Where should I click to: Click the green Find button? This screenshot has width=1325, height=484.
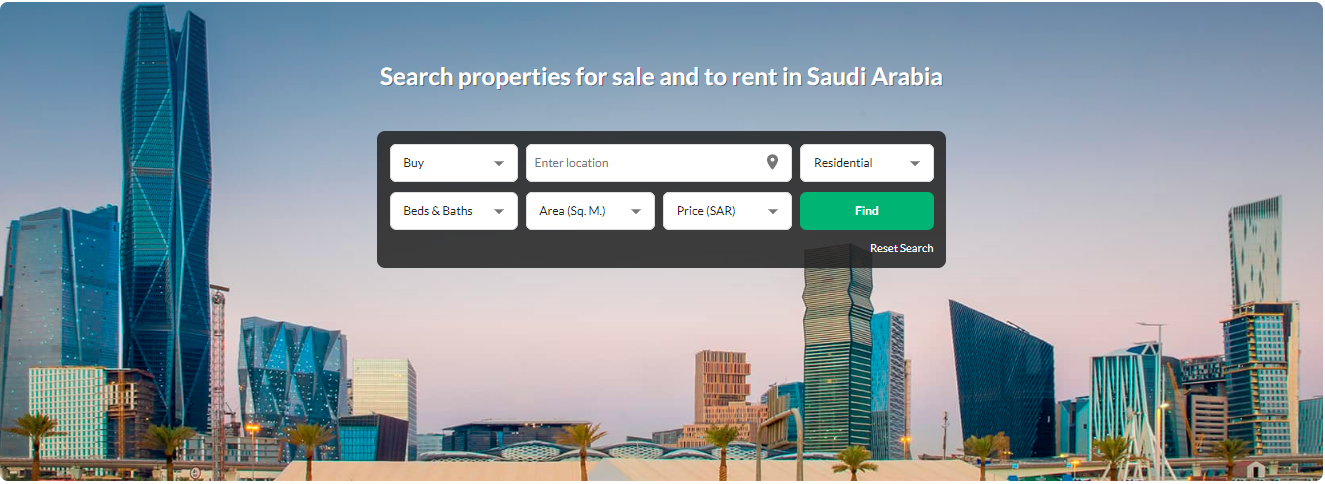(867, 211)
